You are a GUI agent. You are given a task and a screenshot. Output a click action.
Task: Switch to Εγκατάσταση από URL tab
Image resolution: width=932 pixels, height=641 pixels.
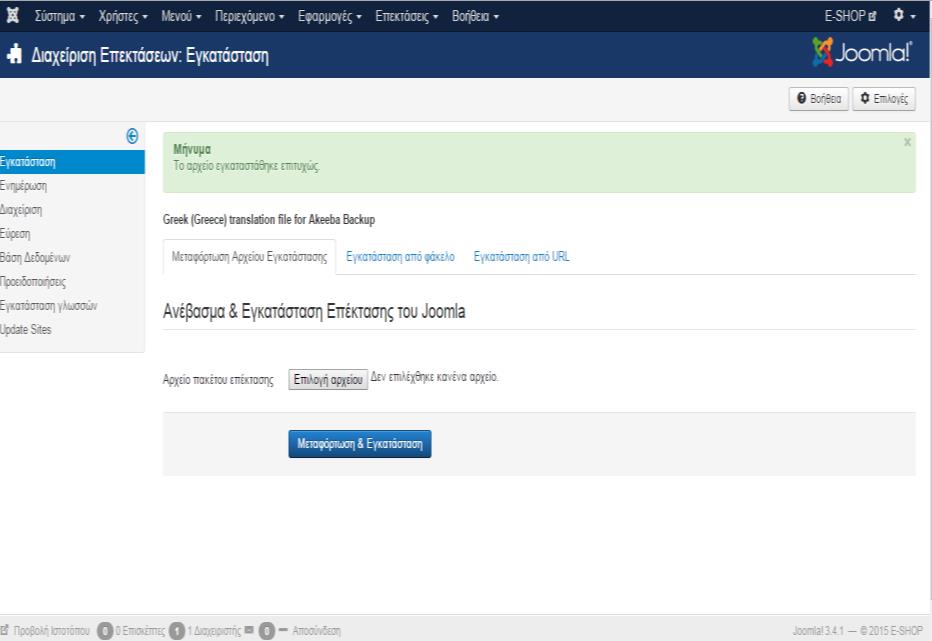pyautogui.click(x=521, y=257)
